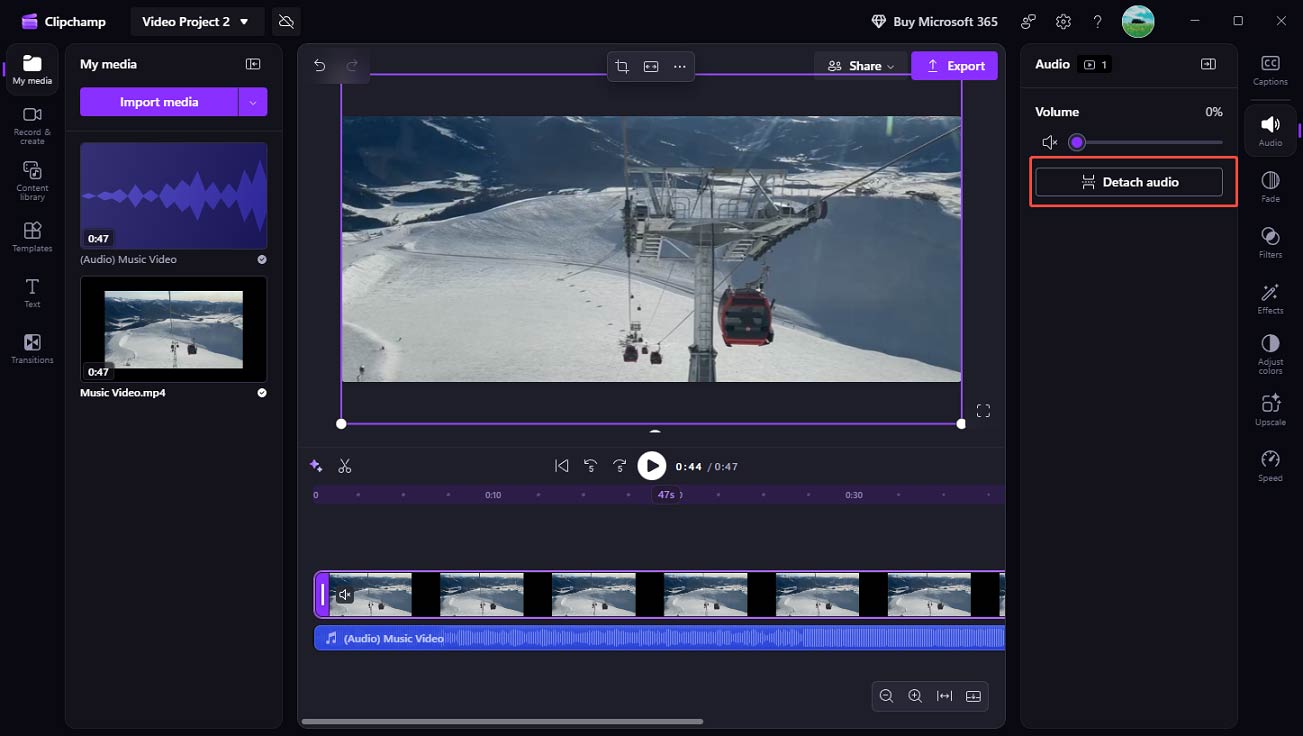Select the Audio properties tab icon
Screen dimensions: 1303x736
pyautogui.click(x=1270, y=130)
